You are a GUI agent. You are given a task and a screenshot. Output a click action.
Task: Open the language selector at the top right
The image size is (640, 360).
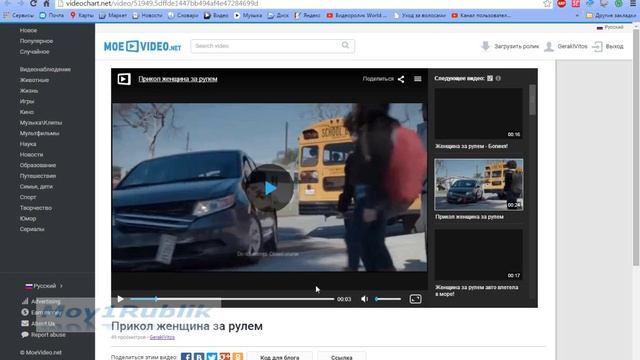(x=610, y=27)
